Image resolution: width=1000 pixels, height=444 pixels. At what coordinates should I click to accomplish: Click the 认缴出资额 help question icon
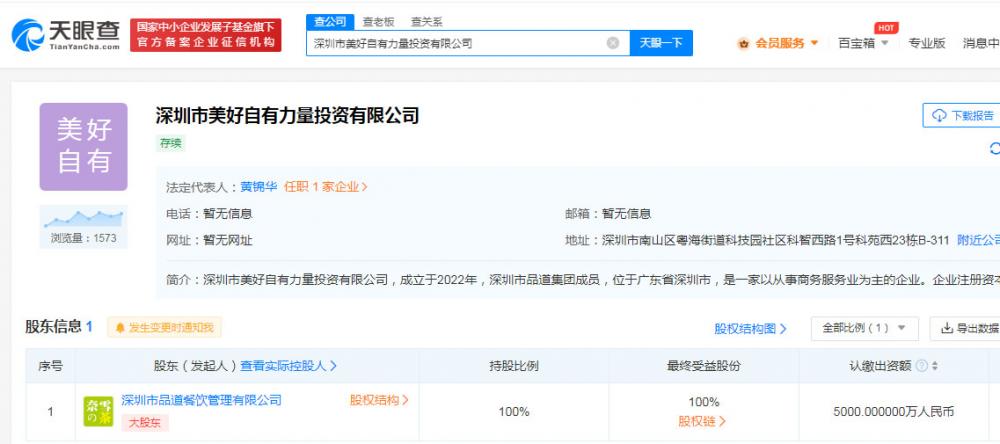click(x=921, y=366)
